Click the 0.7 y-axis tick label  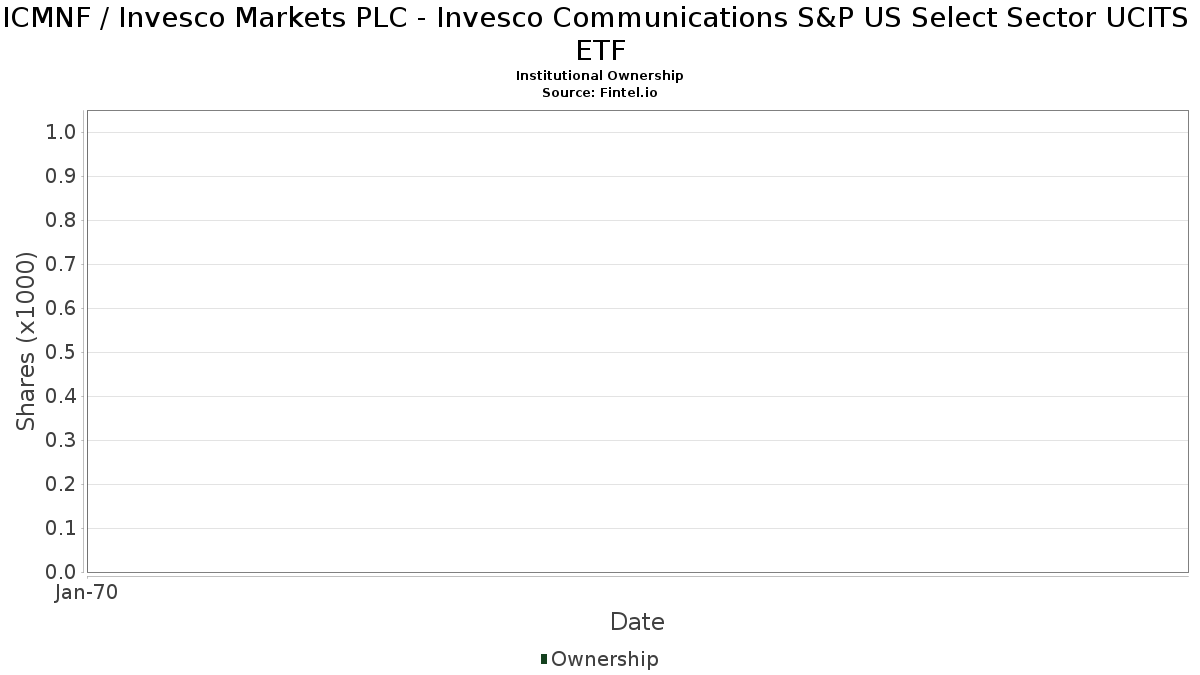click(62, 265)
